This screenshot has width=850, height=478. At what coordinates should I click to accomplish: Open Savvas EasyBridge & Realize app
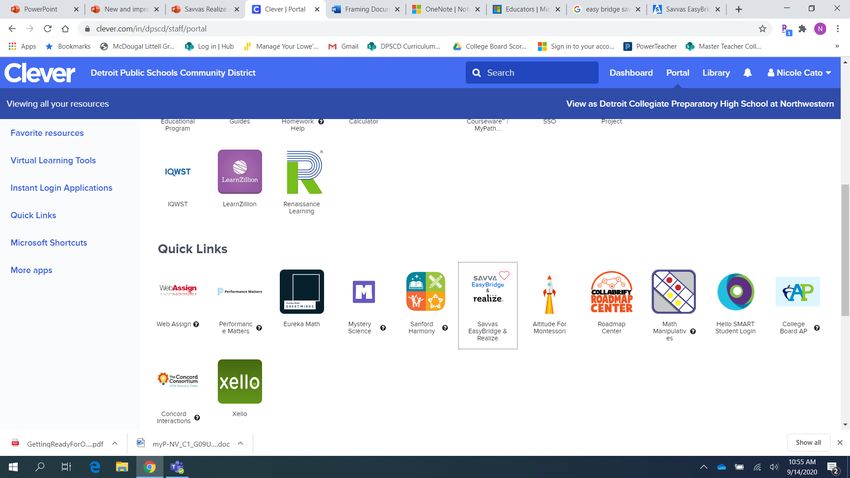click(x=487, y=306)
